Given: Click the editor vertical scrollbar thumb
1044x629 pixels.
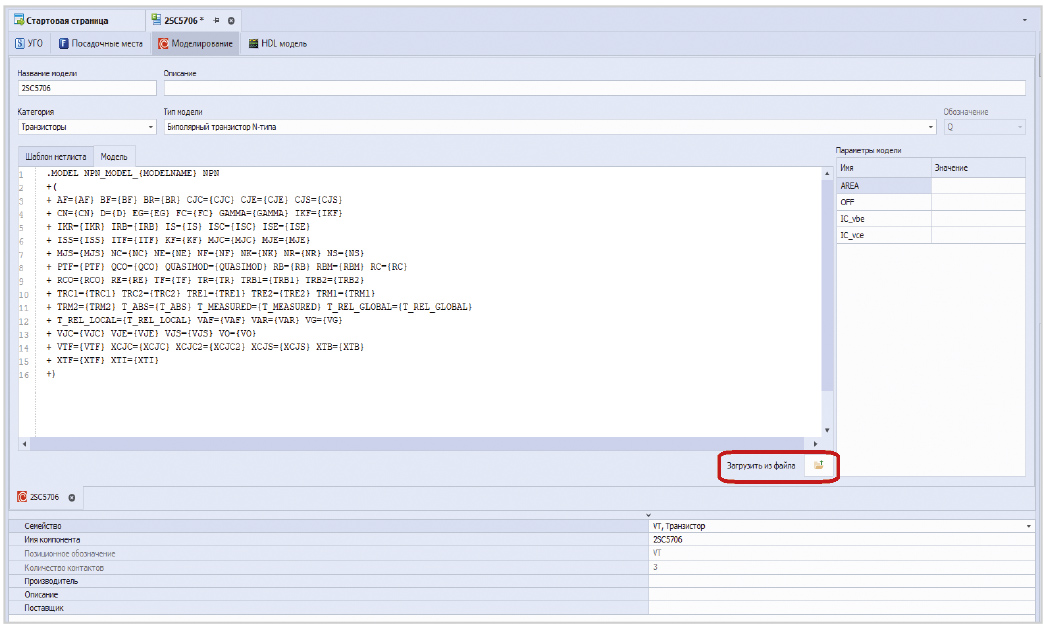Looking at the screenshot, I should pyautogui.click(x=827, y=284).
